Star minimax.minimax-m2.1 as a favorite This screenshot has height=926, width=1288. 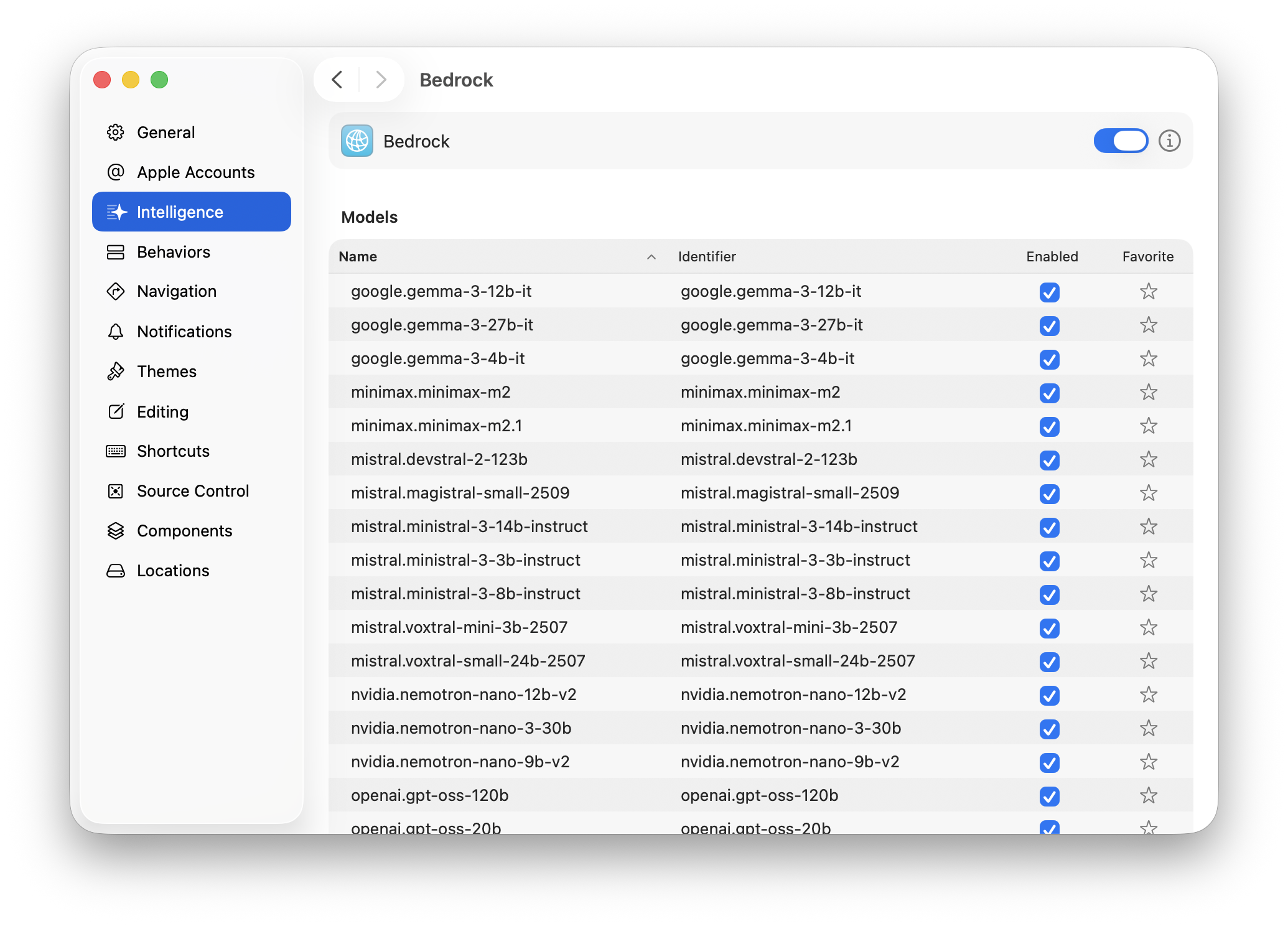point(1148,426)
